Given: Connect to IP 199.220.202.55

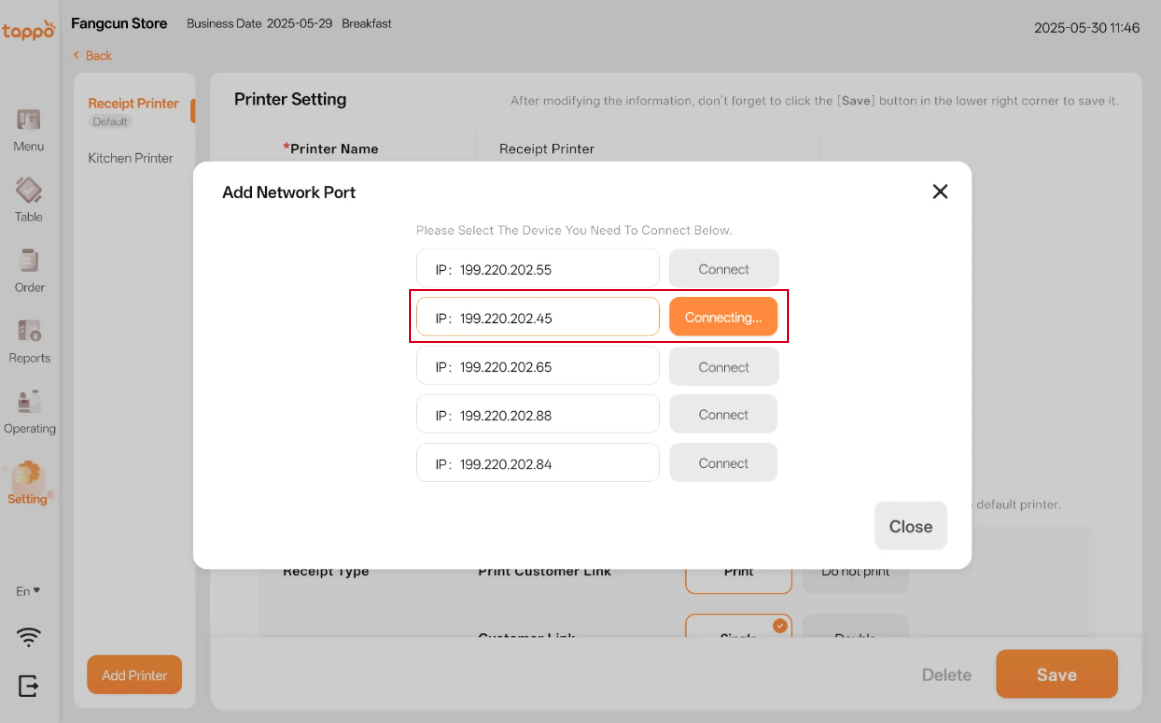Looking at the screenshot, I should pyautogui.click(x=723, y=269).
